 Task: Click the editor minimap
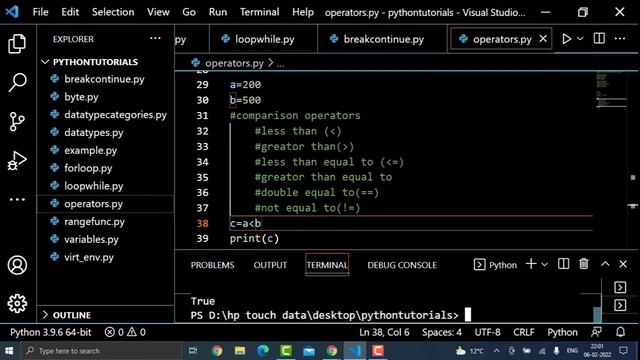(610, 91)
